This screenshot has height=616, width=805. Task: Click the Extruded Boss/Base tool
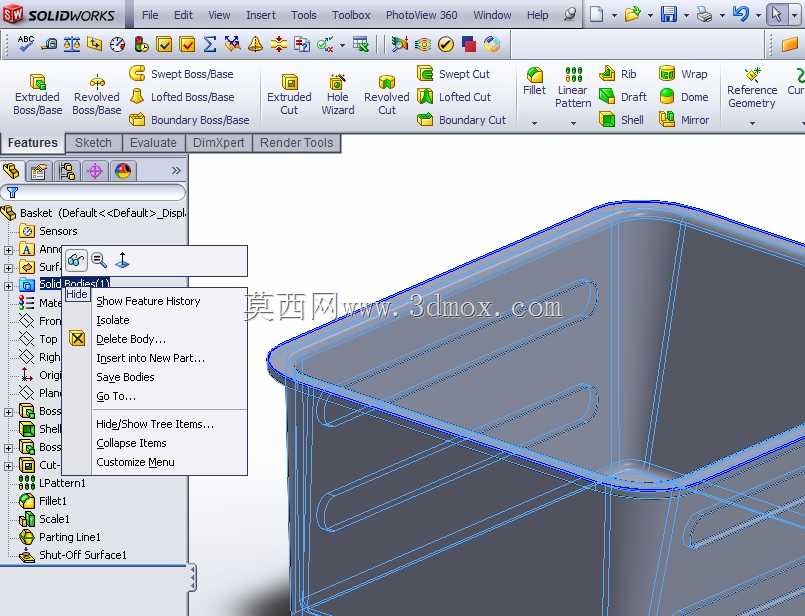click(x=37, y=94)
